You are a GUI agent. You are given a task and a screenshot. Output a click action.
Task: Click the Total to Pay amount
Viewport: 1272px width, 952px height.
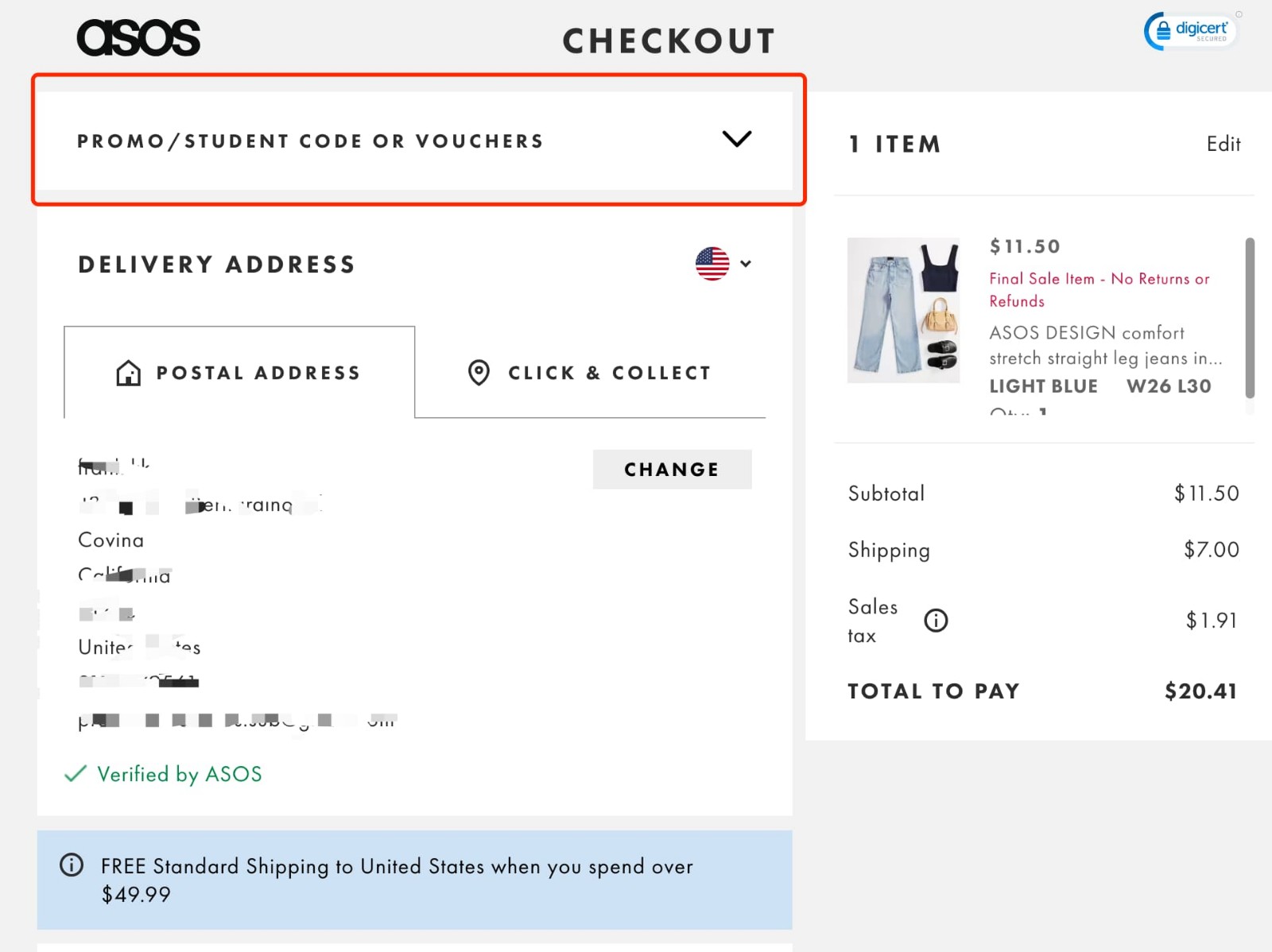[1200, 691]
